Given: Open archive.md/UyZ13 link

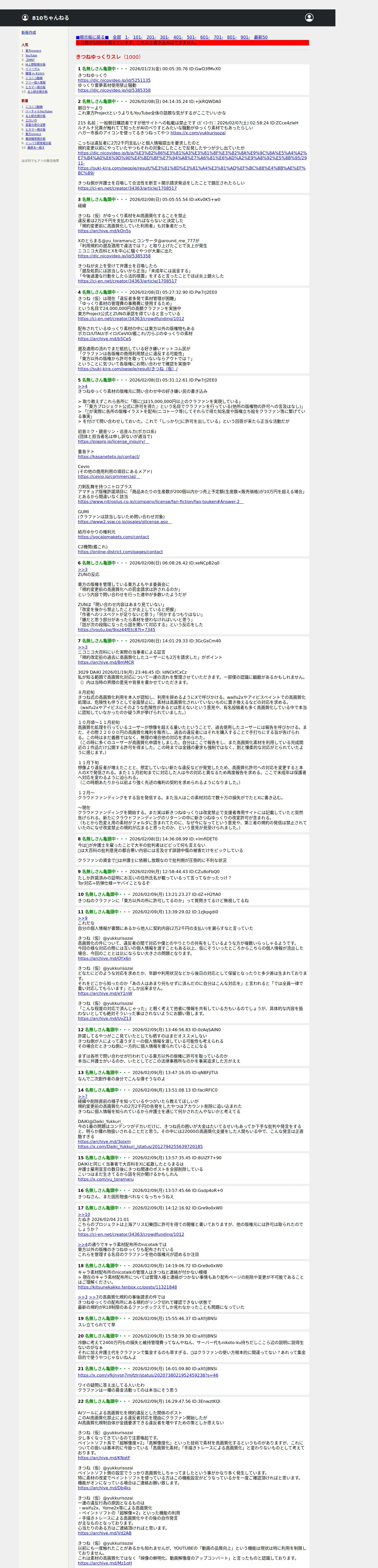Looking at the screenshot, I should point(104,1018).
